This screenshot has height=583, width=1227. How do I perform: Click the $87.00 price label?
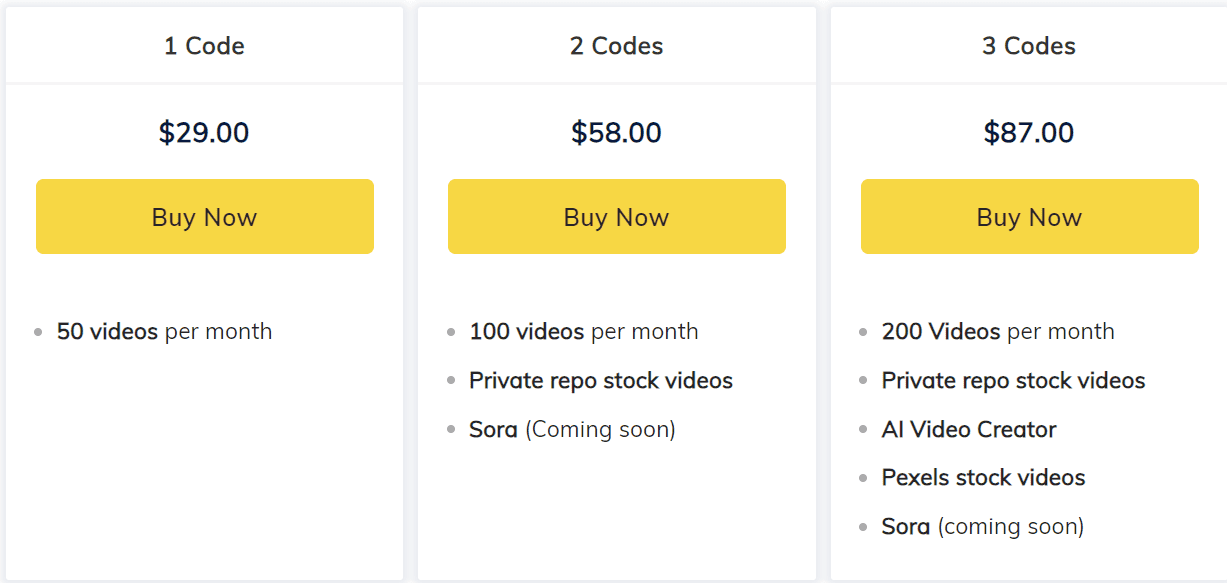(x=1028, y=132)
